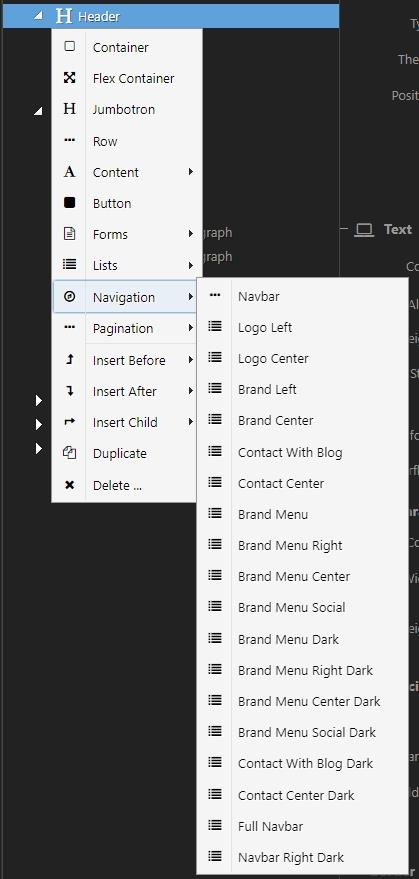
Task: Click the Flex Container cross-arrows icon
Action: click(x=70, y=78)
